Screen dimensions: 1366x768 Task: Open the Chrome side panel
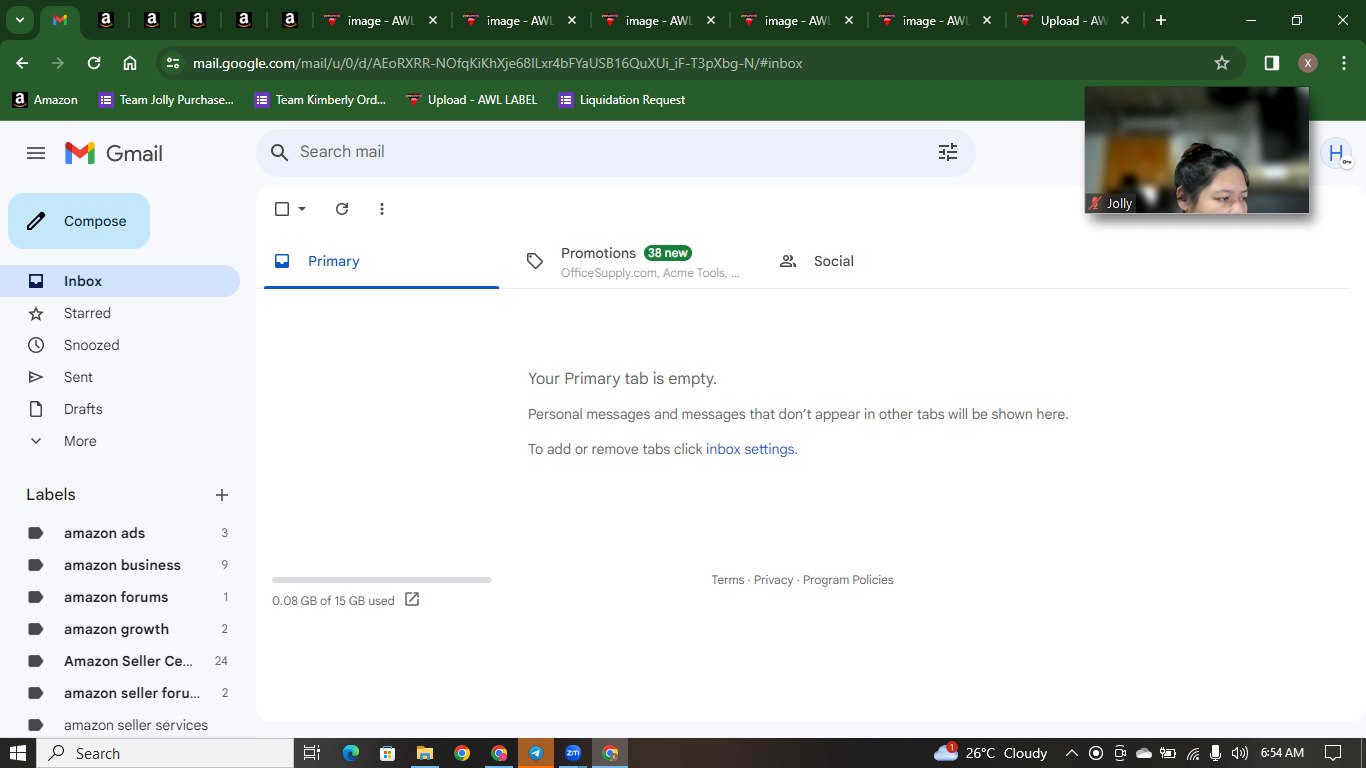(1272, 63)
